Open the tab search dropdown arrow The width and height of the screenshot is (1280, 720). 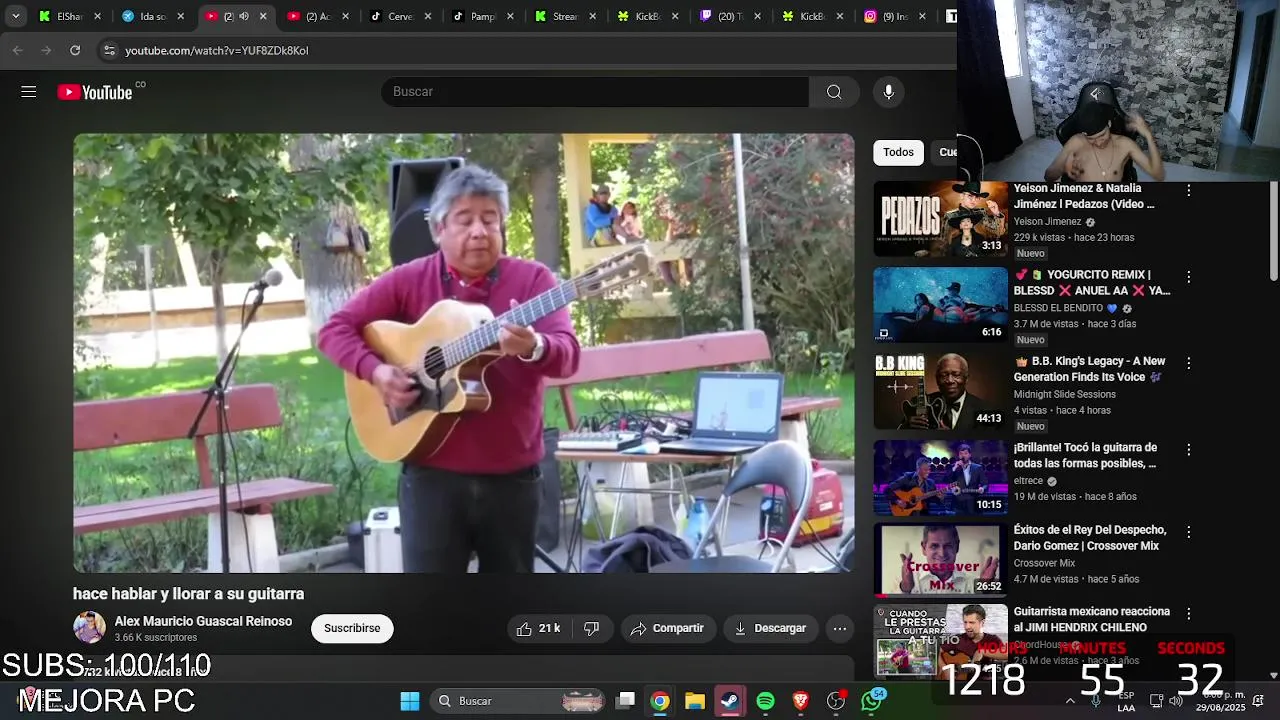[15, 16]
